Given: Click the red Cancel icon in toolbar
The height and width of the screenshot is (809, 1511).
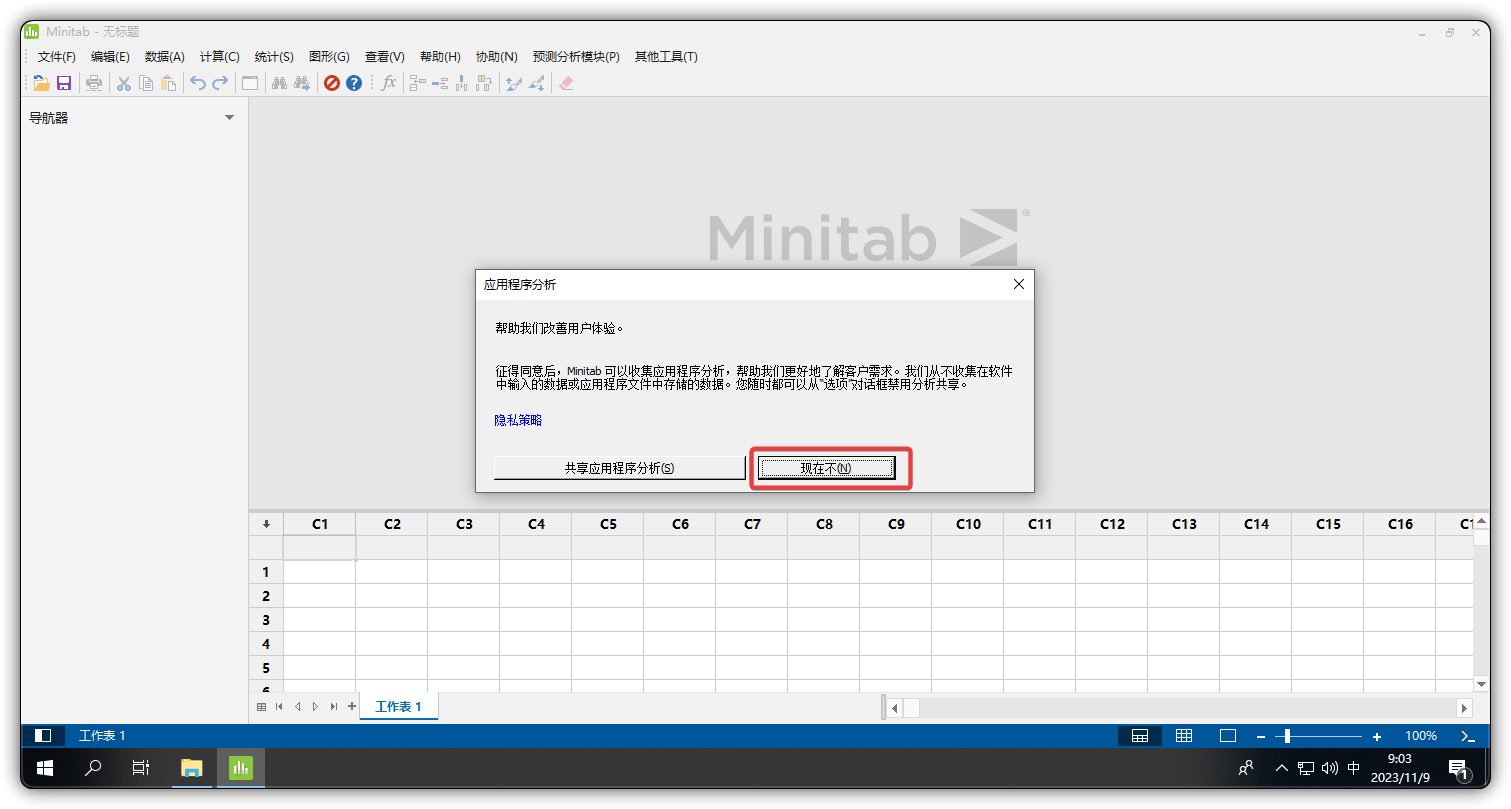Looking at the screenshot, I should tap(332, 83).
